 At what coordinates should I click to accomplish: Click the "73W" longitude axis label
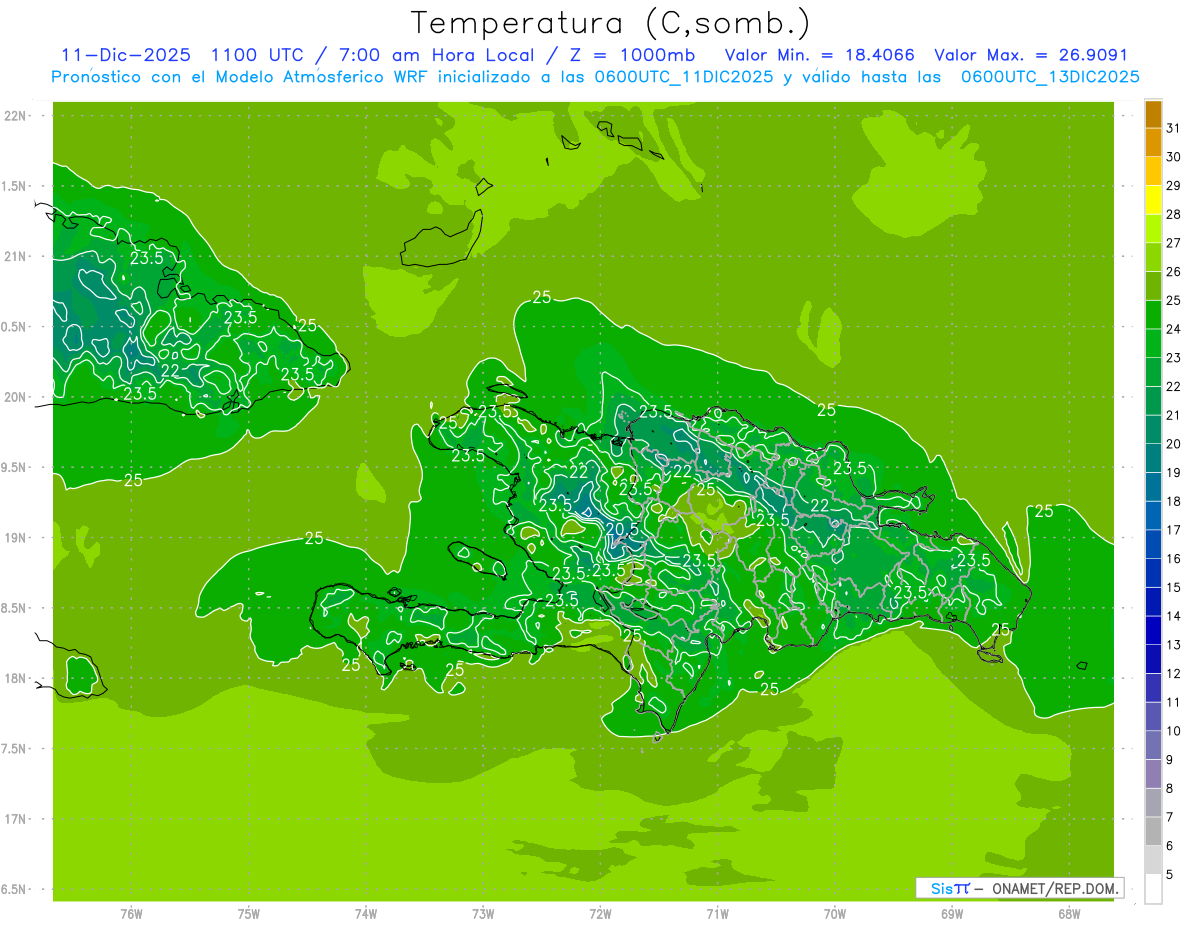point(483,913)
